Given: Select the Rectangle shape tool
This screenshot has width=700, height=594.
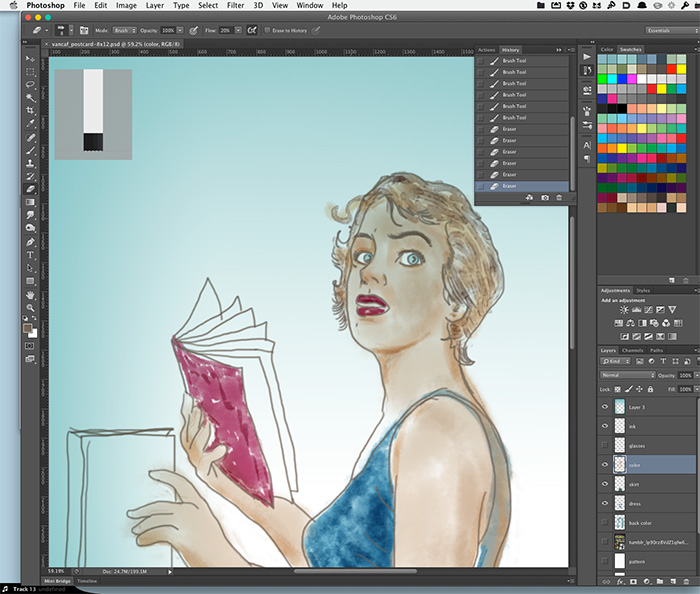Looking at the screenshot, I should 30,281.
